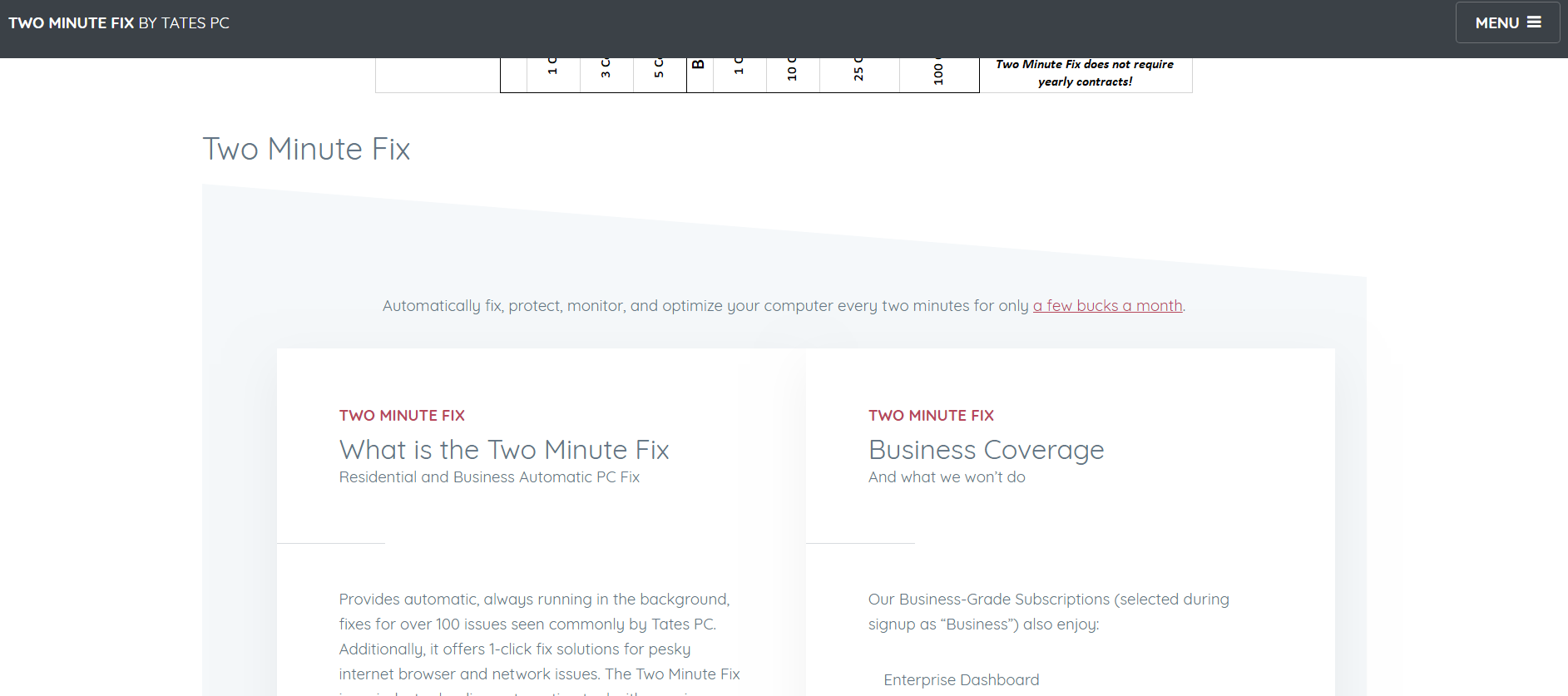Click the 'Two Minute Fix' page heading
The width and height of the screenshot is (1568, 696).
pyautogui.click(x=306, y=149)
